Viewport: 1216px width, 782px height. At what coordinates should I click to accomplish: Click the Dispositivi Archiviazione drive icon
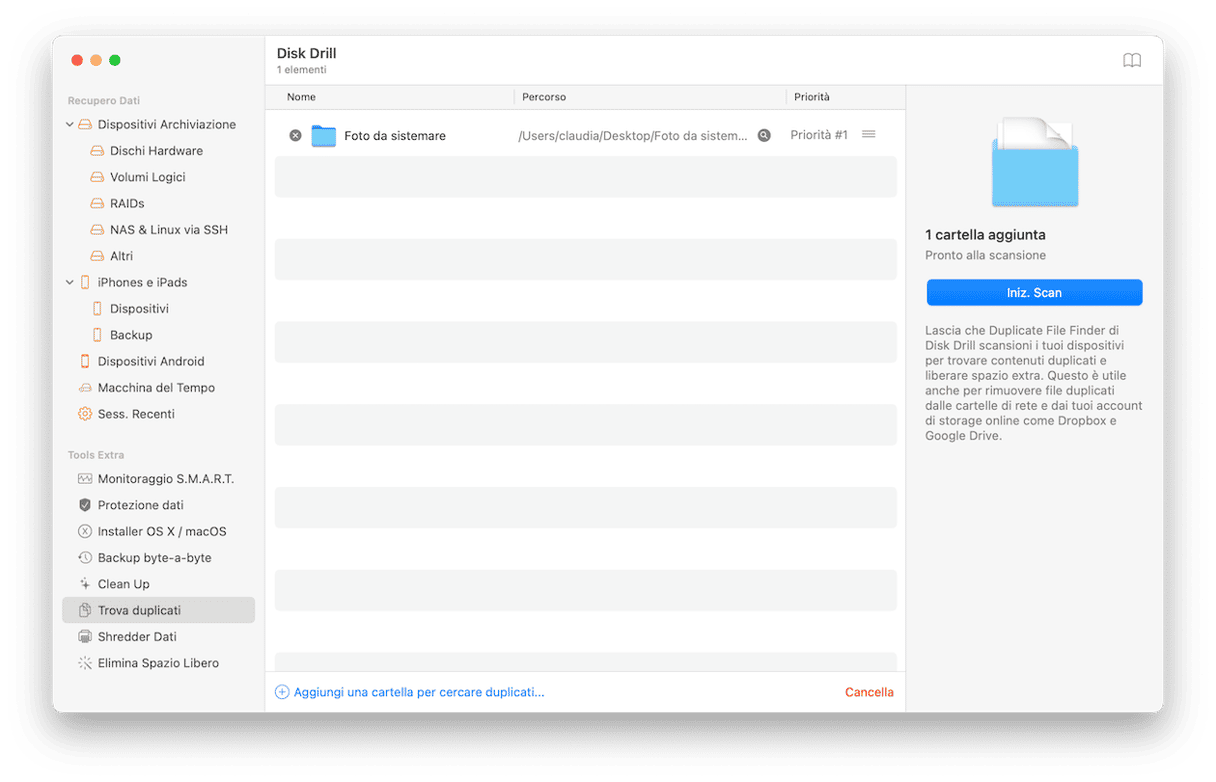tap(85, 125)
